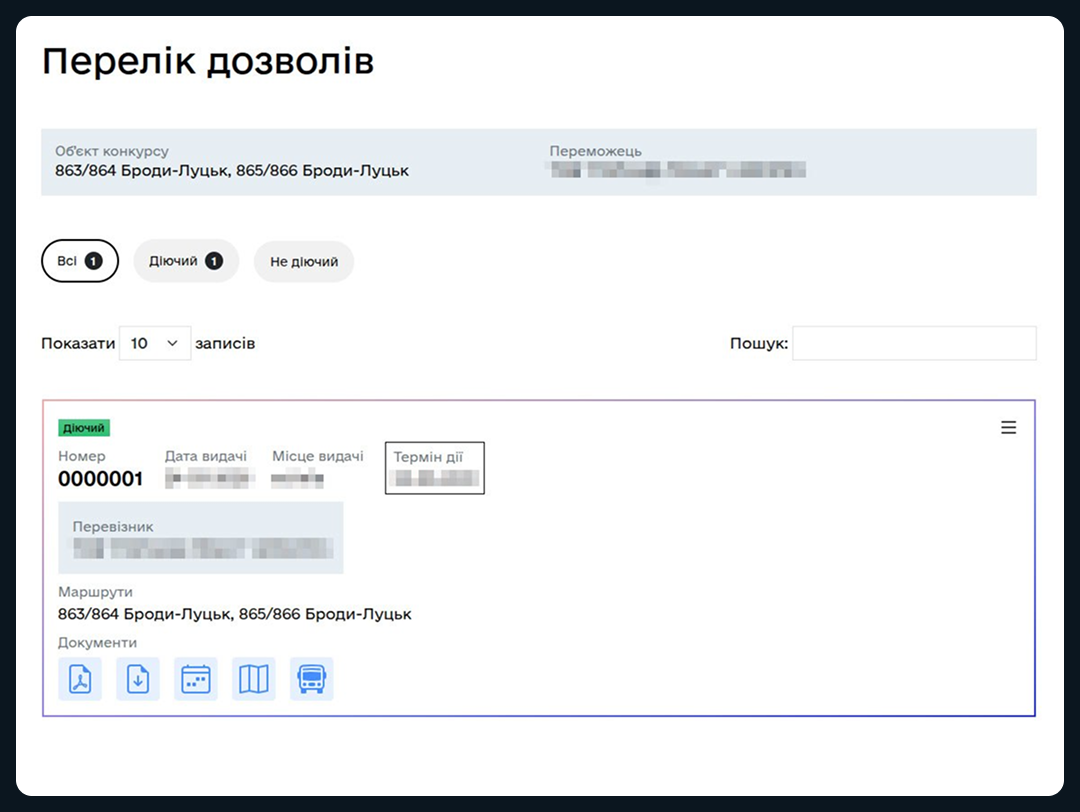
Task: Click the green "Діючий" status badge
Action: point(84,428)
